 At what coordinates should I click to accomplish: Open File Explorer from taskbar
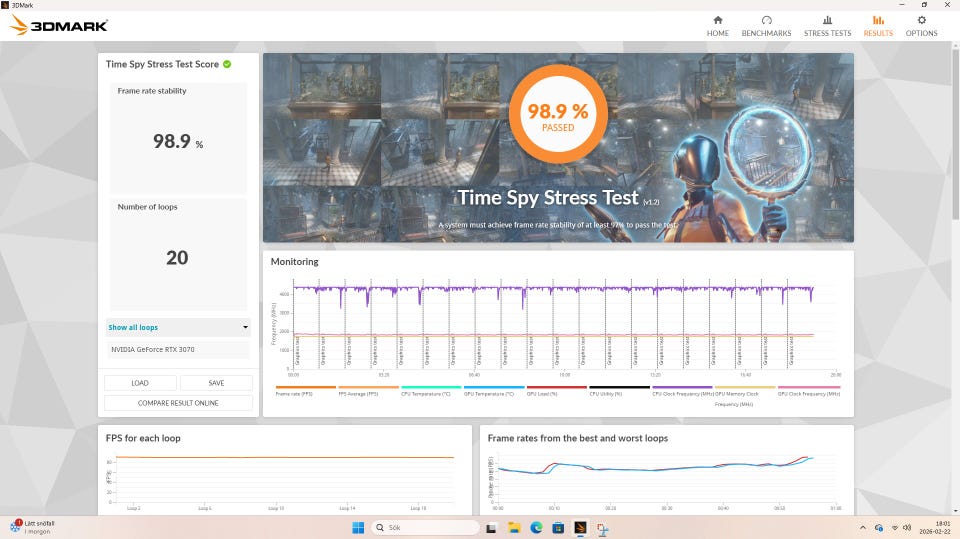click(514, 527)
